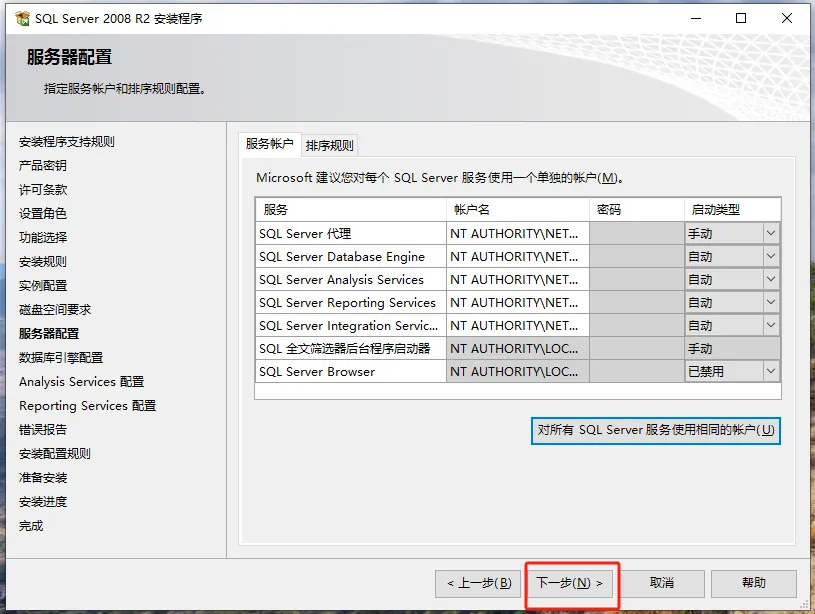Click 安装规则 step in sidebar
The width and height of the screenshot is (815, 614).
coord(43,261)
